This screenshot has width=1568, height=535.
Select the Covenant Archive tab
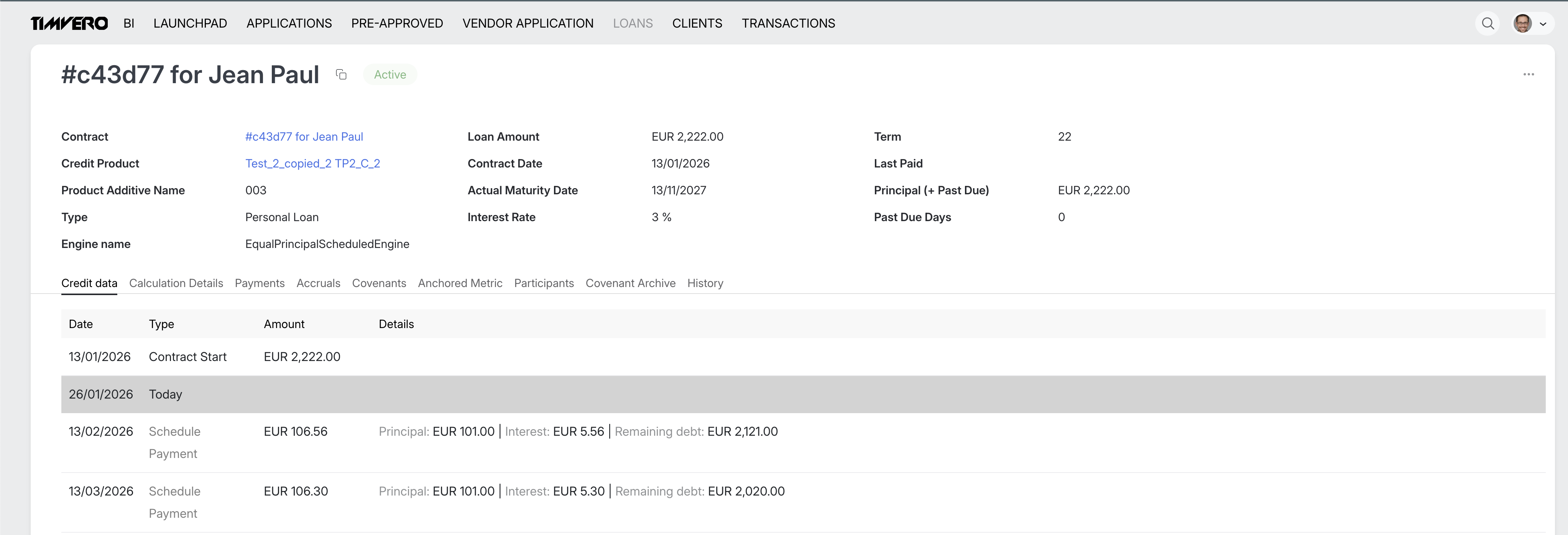pyautogui.click(x=630, y=283)
